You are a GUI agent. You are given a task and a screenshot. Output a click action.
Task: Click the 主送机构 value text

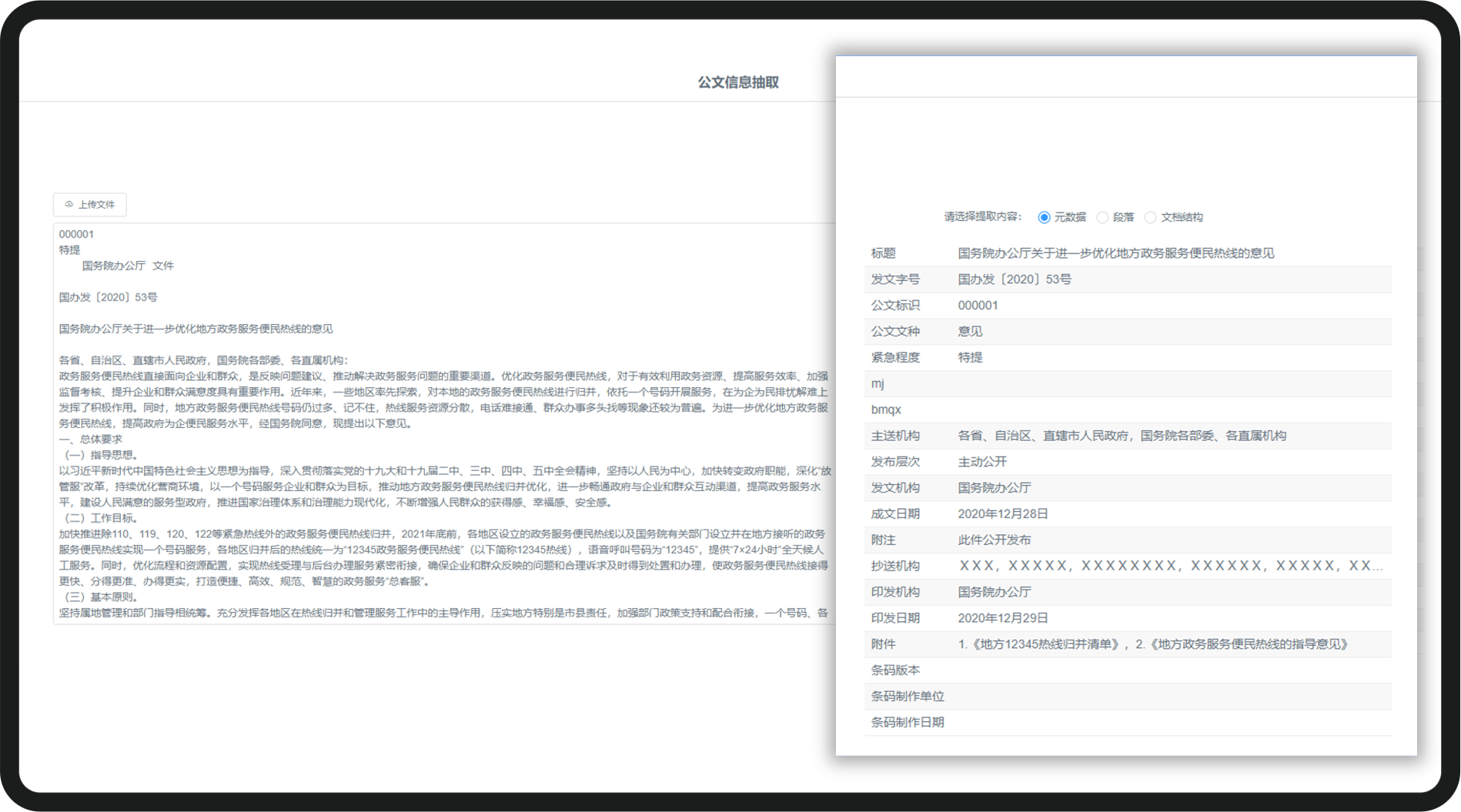tap(1122, 436)
